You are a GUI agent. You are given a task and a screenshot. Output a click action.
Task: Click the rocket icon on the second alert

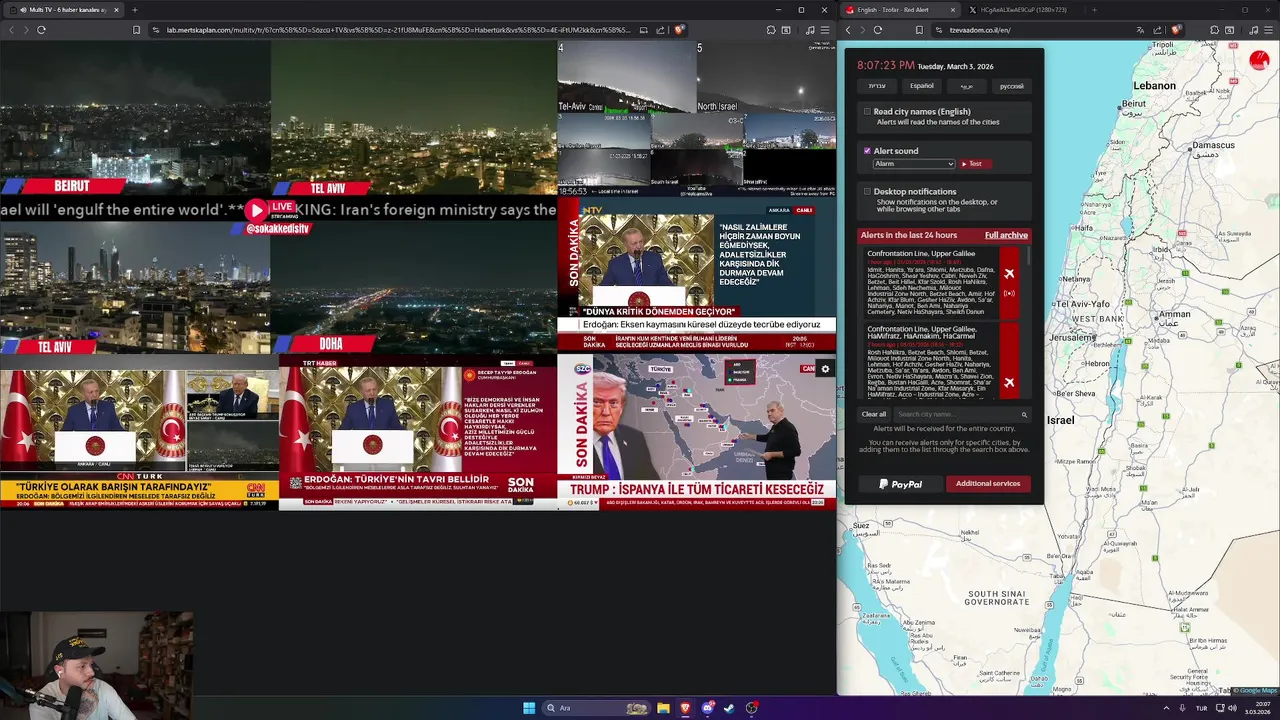click(1009, 382)
